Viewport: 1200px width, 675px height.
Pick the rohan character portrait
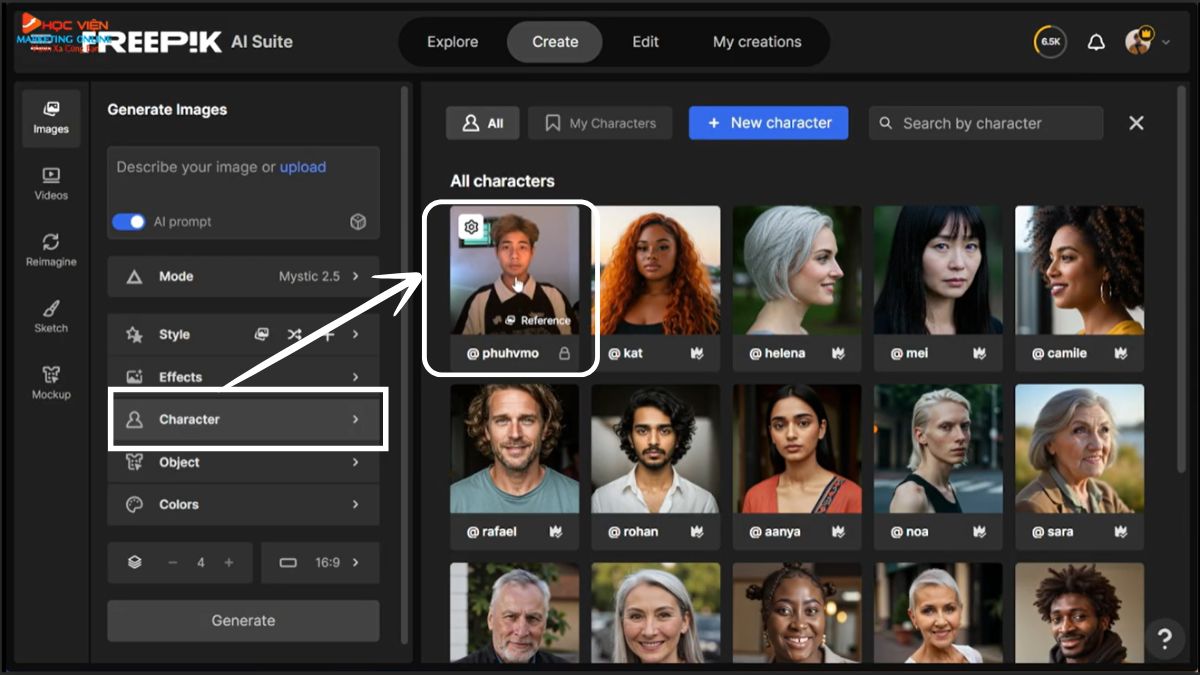tap(656, 449)
